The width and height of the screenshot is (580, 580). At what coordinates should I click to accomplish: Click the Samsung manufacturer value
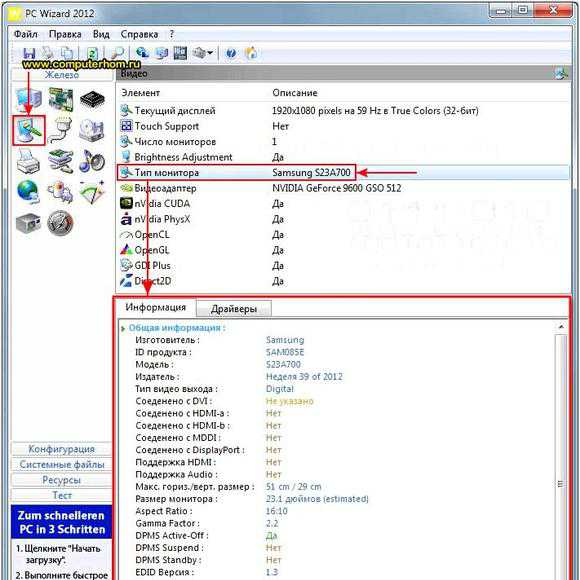click(x=285, y=340)
